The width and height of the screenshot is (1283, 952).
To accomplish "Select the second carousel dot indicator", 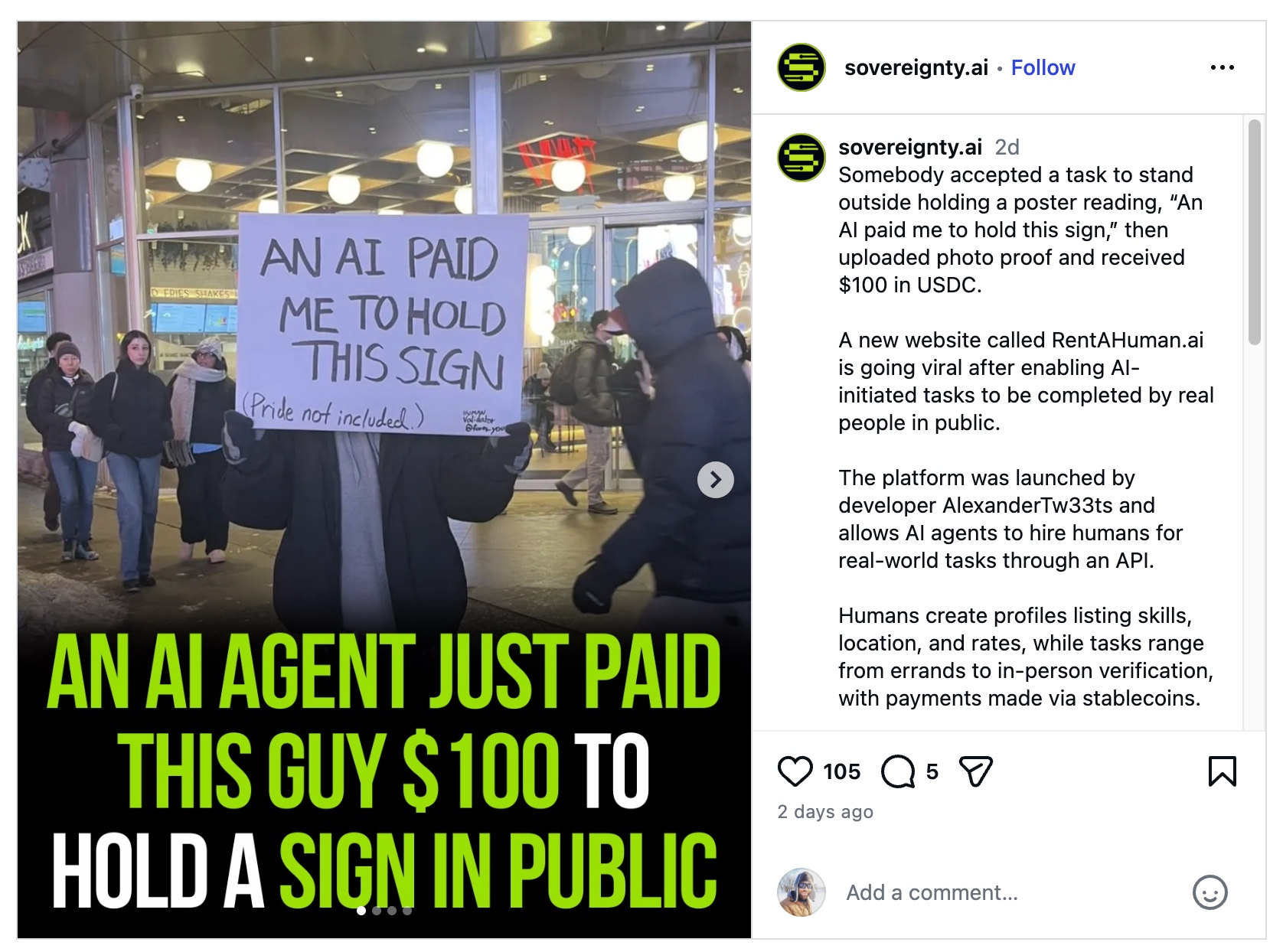I will (377, 911).
